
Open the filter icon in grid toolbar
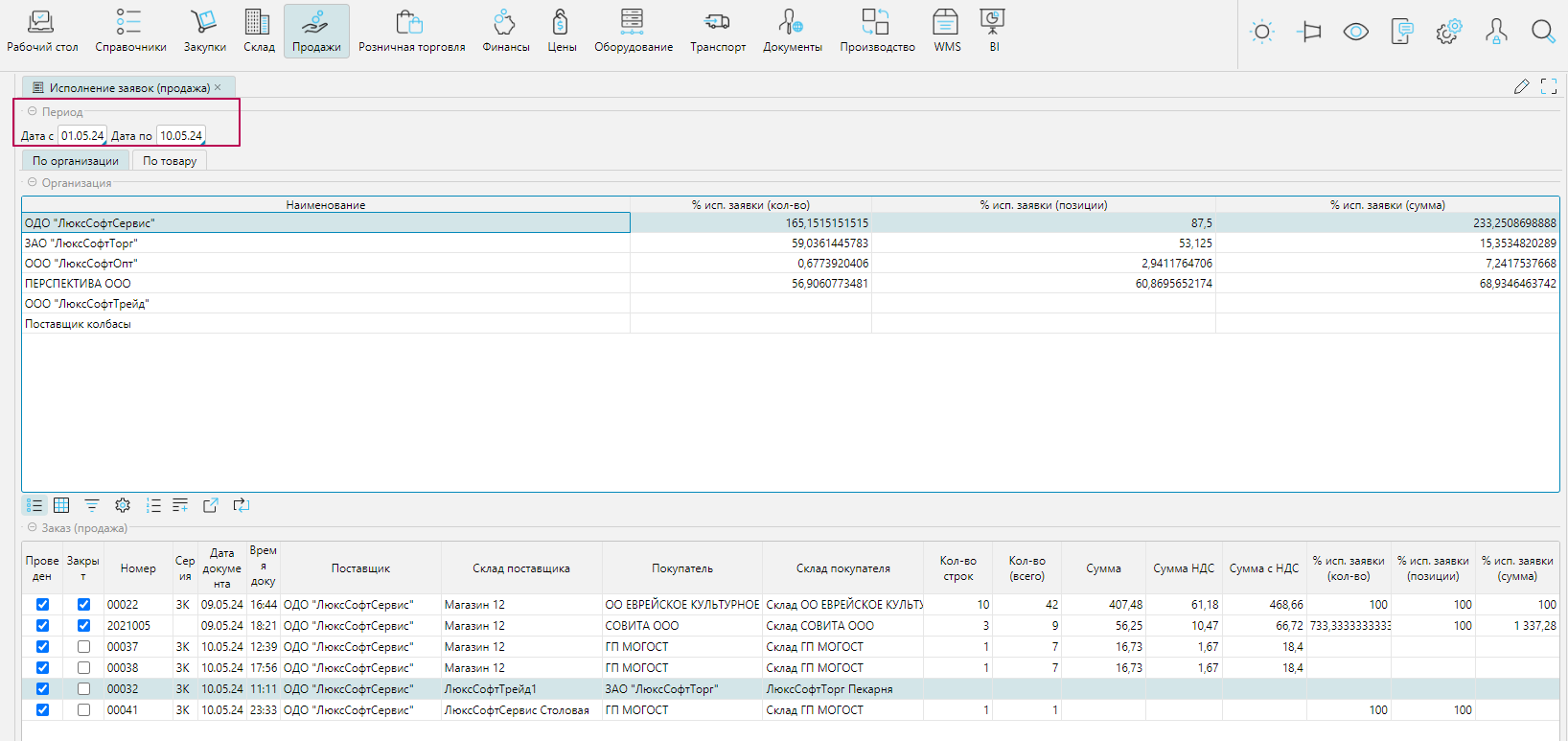92,505
